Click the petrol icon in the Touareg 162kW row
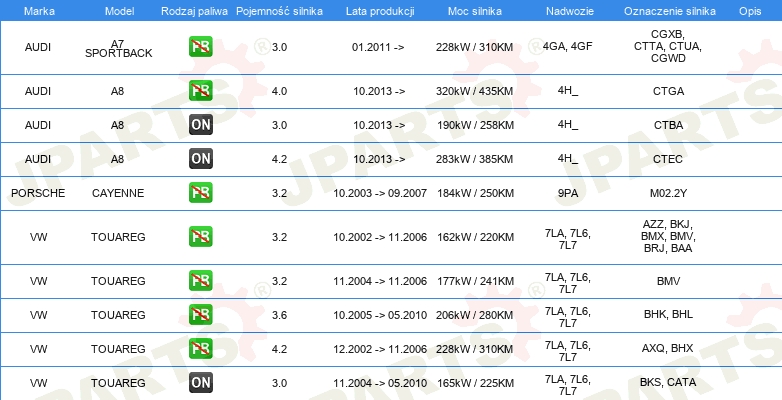Screen dimensions: 782x400 (x=200, y=236)
